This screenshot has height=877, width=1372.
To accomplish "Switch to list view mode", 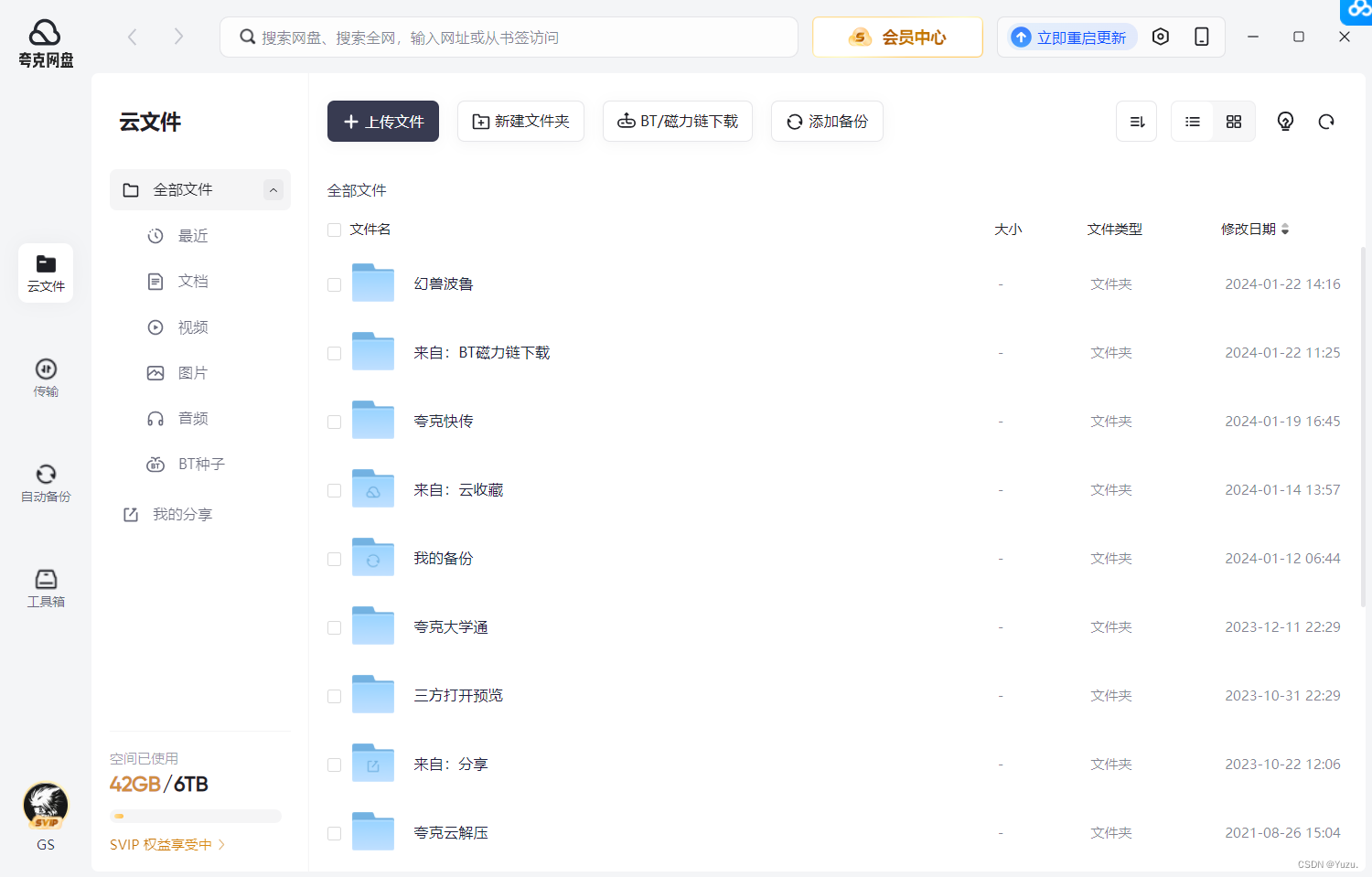I will pyautogui.click(x=1192, y=121).
